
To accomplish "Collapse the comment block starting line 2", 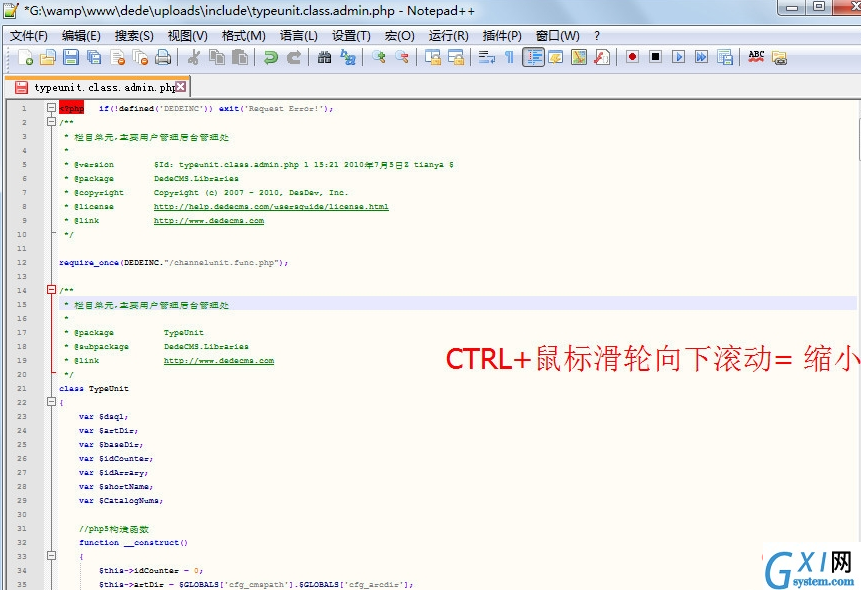I will click(51, 121).
